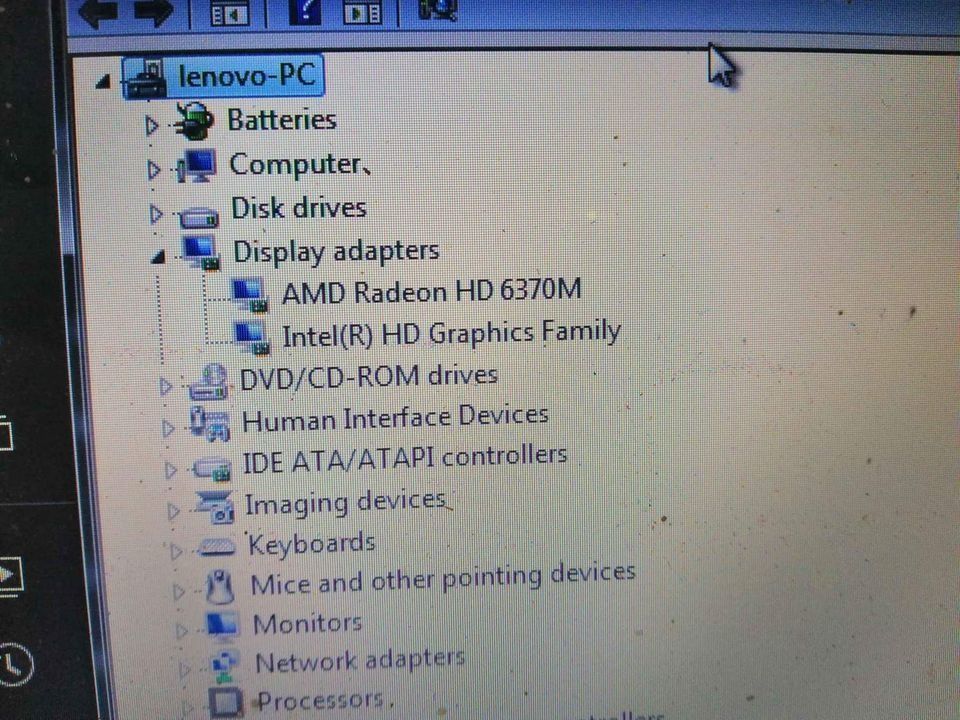Click the Monitors icon
Viewport: 960px width, 720px height.
click(222, 626)
